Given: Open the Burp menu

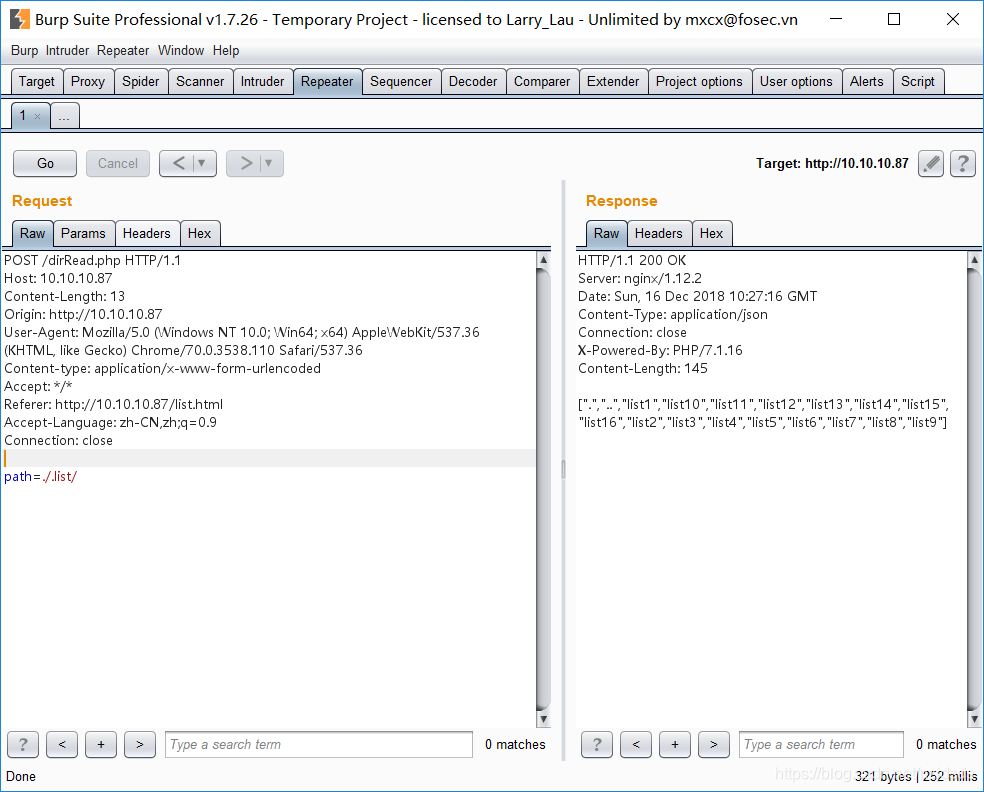Looking at the screenshot, I should point(24,50).
